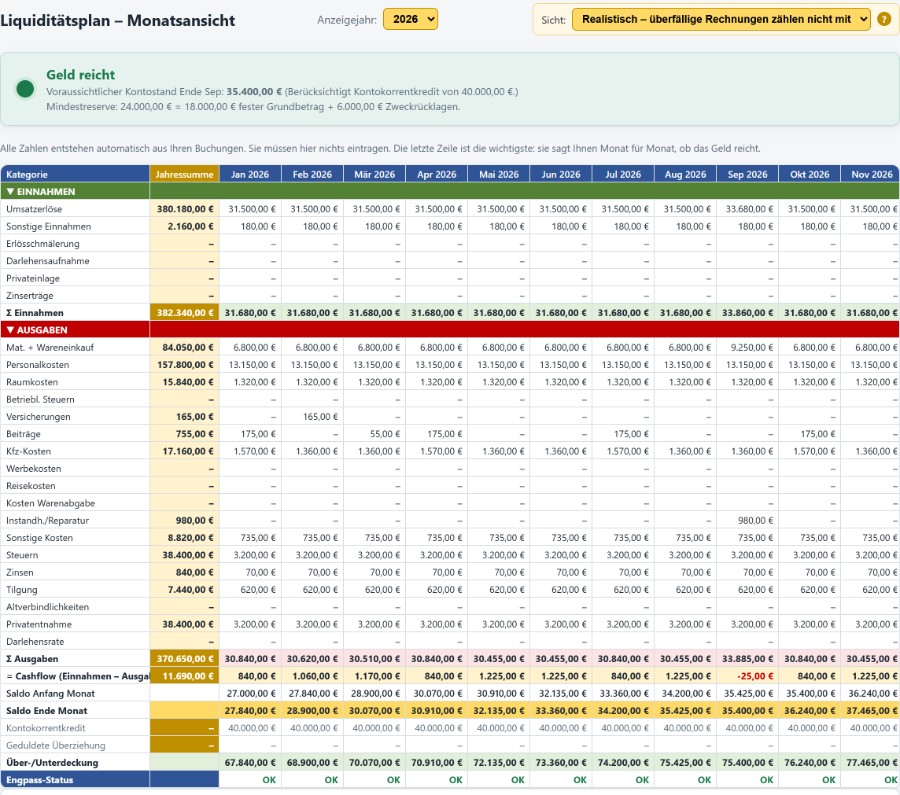Viewport: 900px width, 795px height.
Task: Open the Anzeigejahr 2026 dropdown
Action: (410, 19)
